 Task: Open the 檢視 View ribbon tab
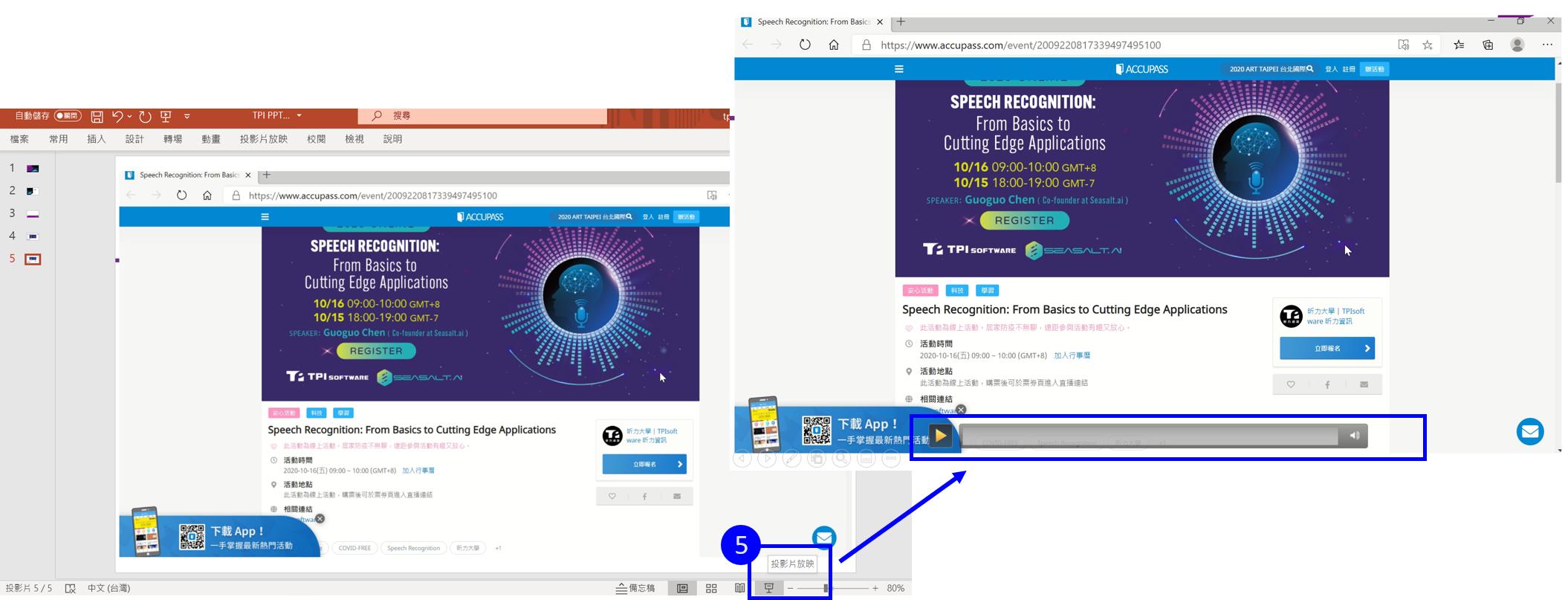tap(354, 139)
